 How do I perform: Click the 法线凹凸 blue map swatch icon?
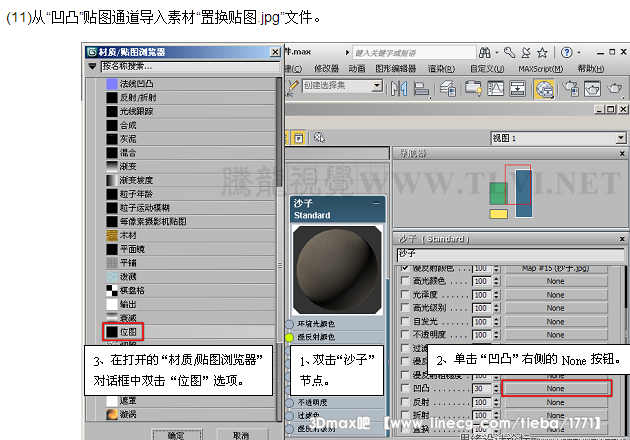tap(112, 84)
